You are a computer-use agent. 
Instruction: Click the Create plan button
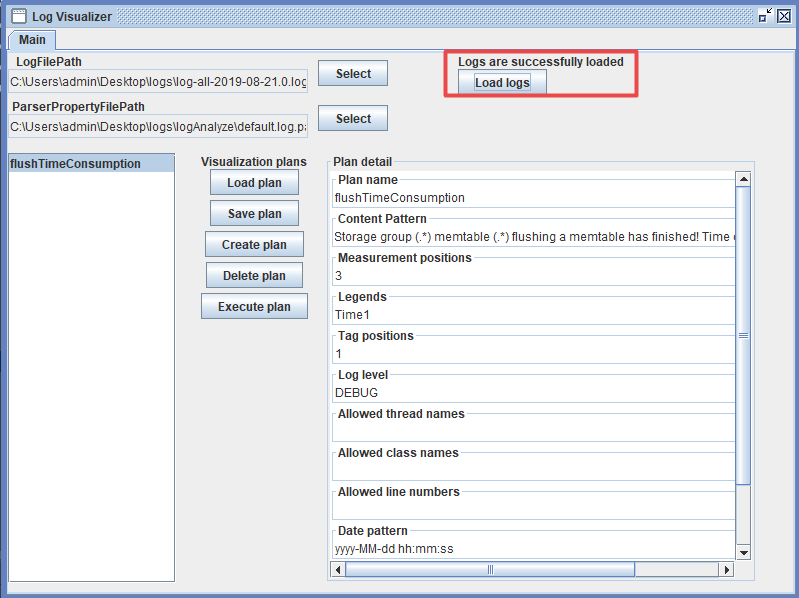pyautogui.click(x=254, y=245)
